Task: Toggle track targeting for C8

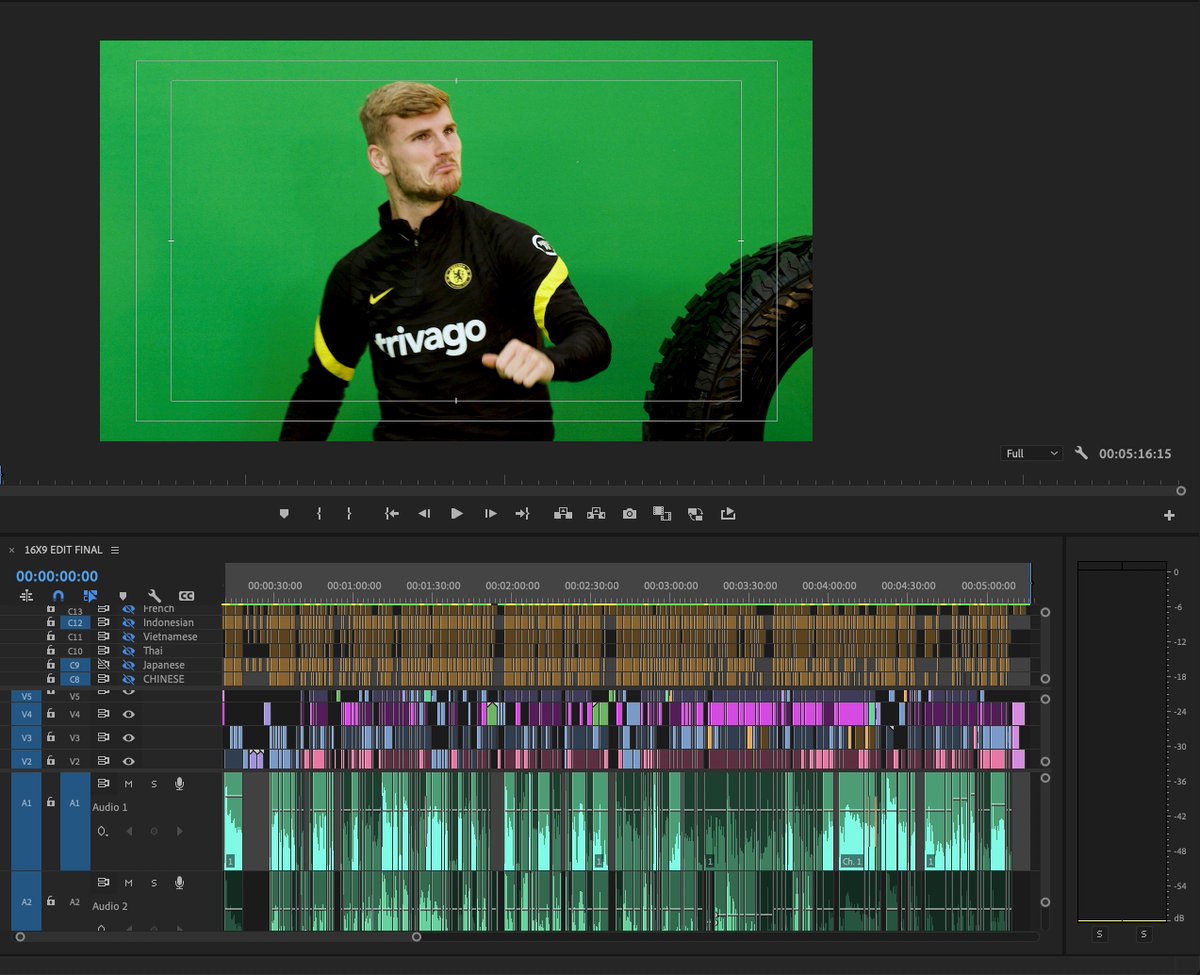Action: [x=75, y=679]
